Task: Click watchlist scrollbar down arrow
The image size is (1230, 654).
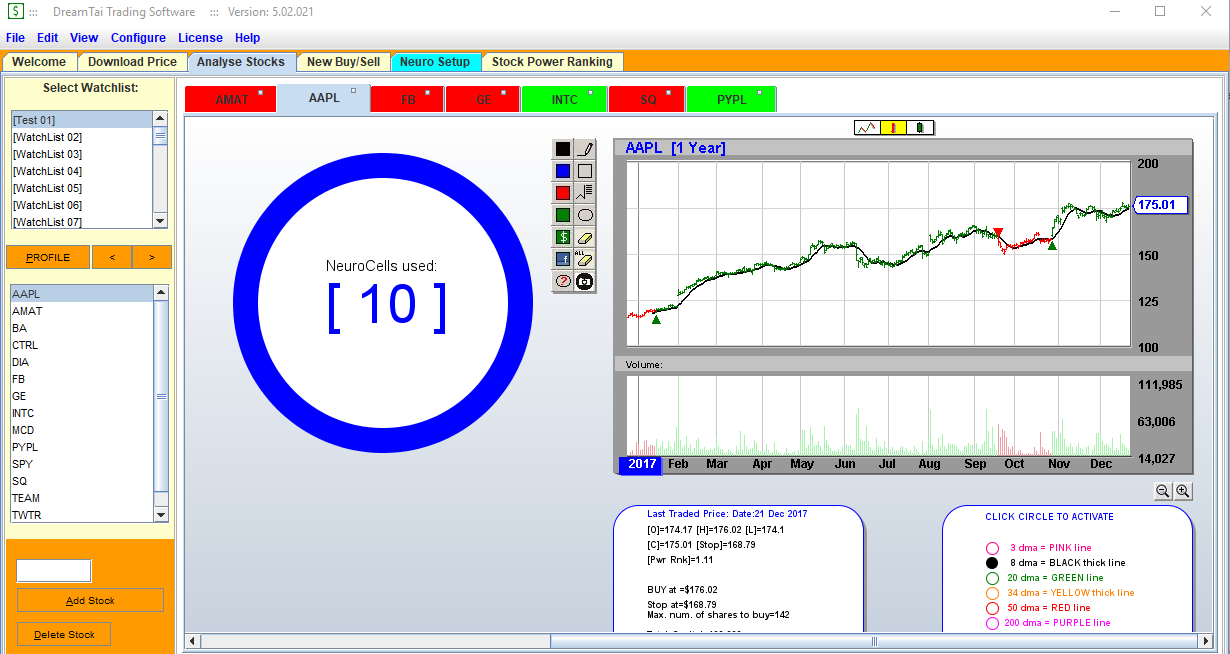Action: pos(160,221)
